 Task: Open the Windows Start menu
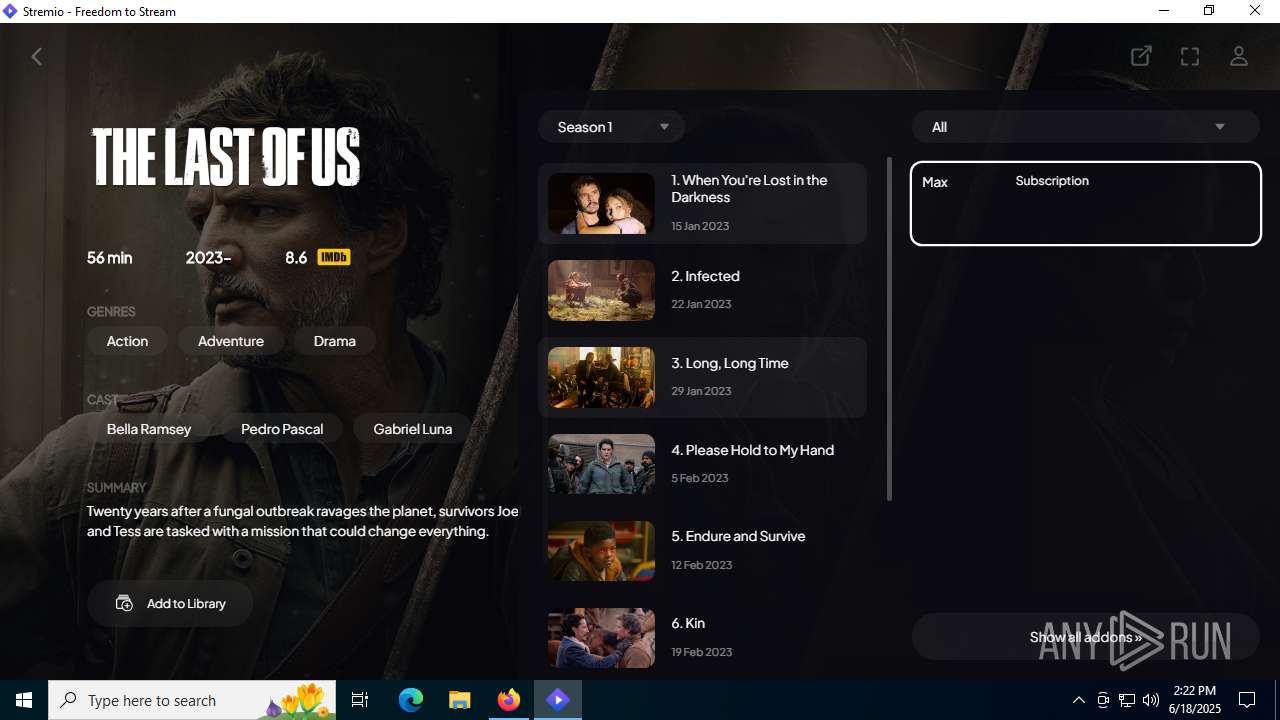point(24,700)
